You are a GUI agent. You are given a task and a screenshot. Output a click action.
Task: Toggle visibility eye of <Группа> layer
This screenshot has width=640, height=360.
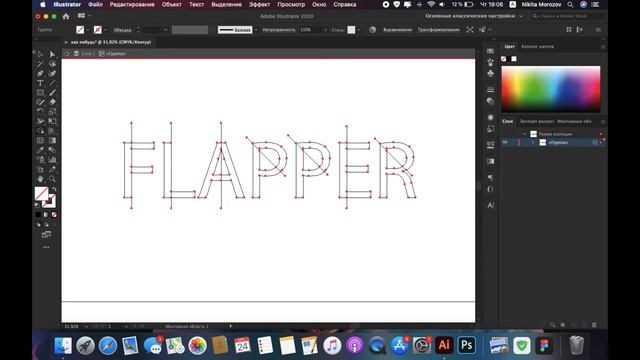point(505,142)
